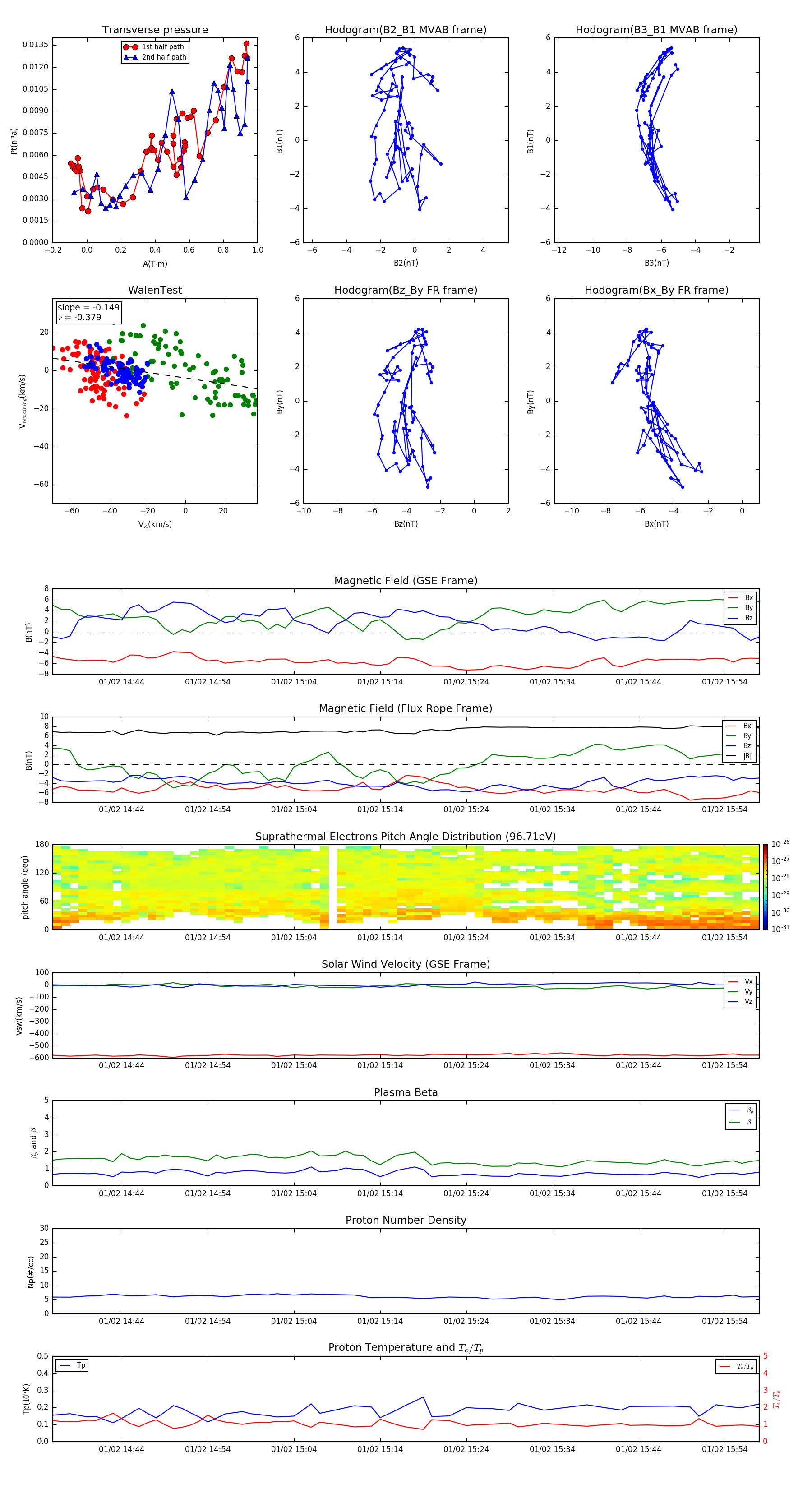Click 'Proton Temperature and Te/Tp' title

(406, 1348)
